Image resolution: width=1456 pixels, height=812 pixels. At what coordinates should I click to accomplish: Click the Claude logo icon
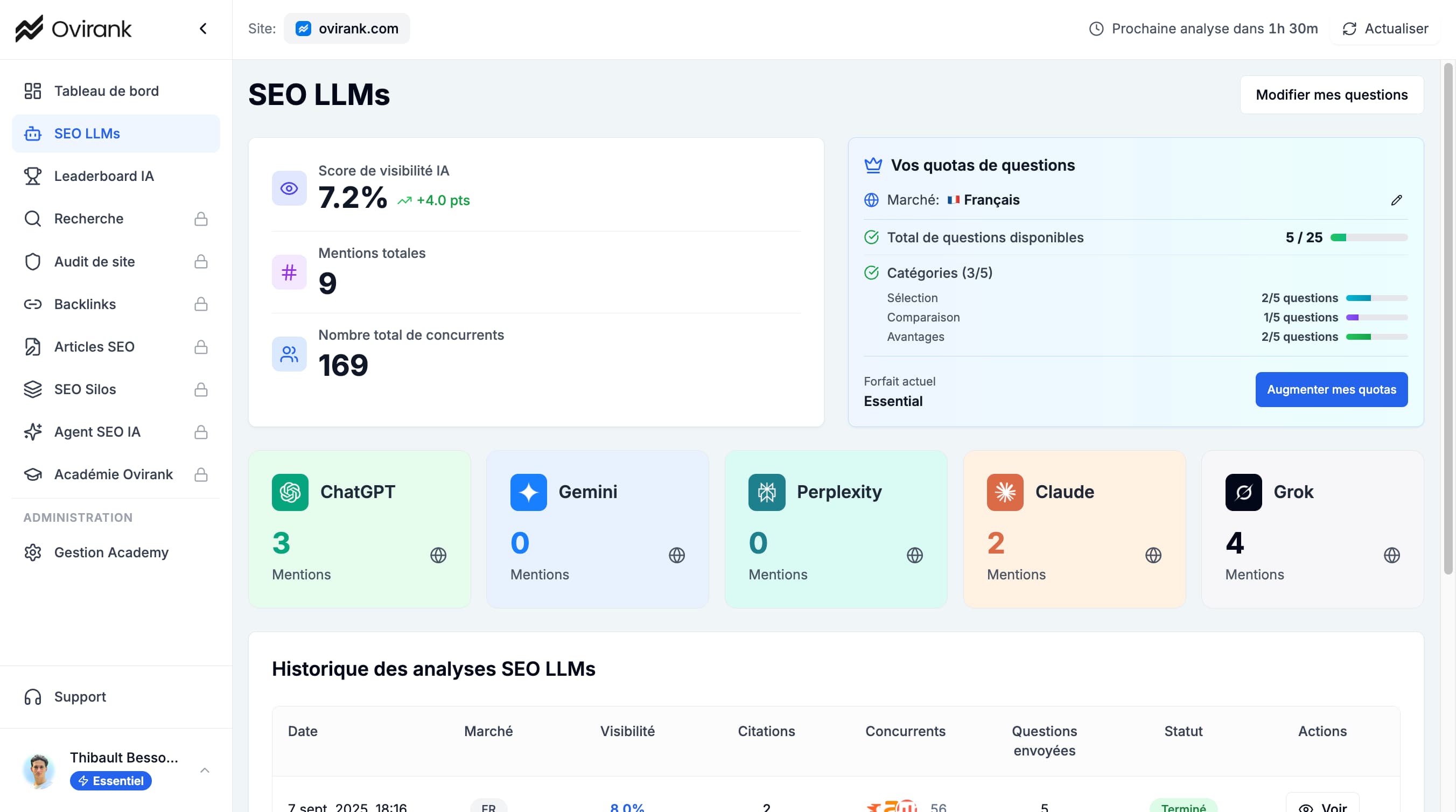pos(1004,492)
